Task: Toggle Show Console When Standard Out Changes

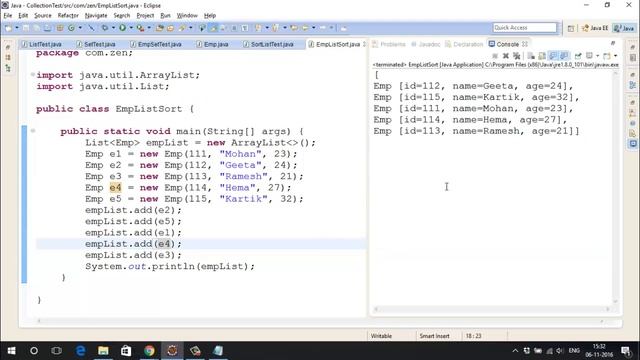Action: tap(553, 56)
